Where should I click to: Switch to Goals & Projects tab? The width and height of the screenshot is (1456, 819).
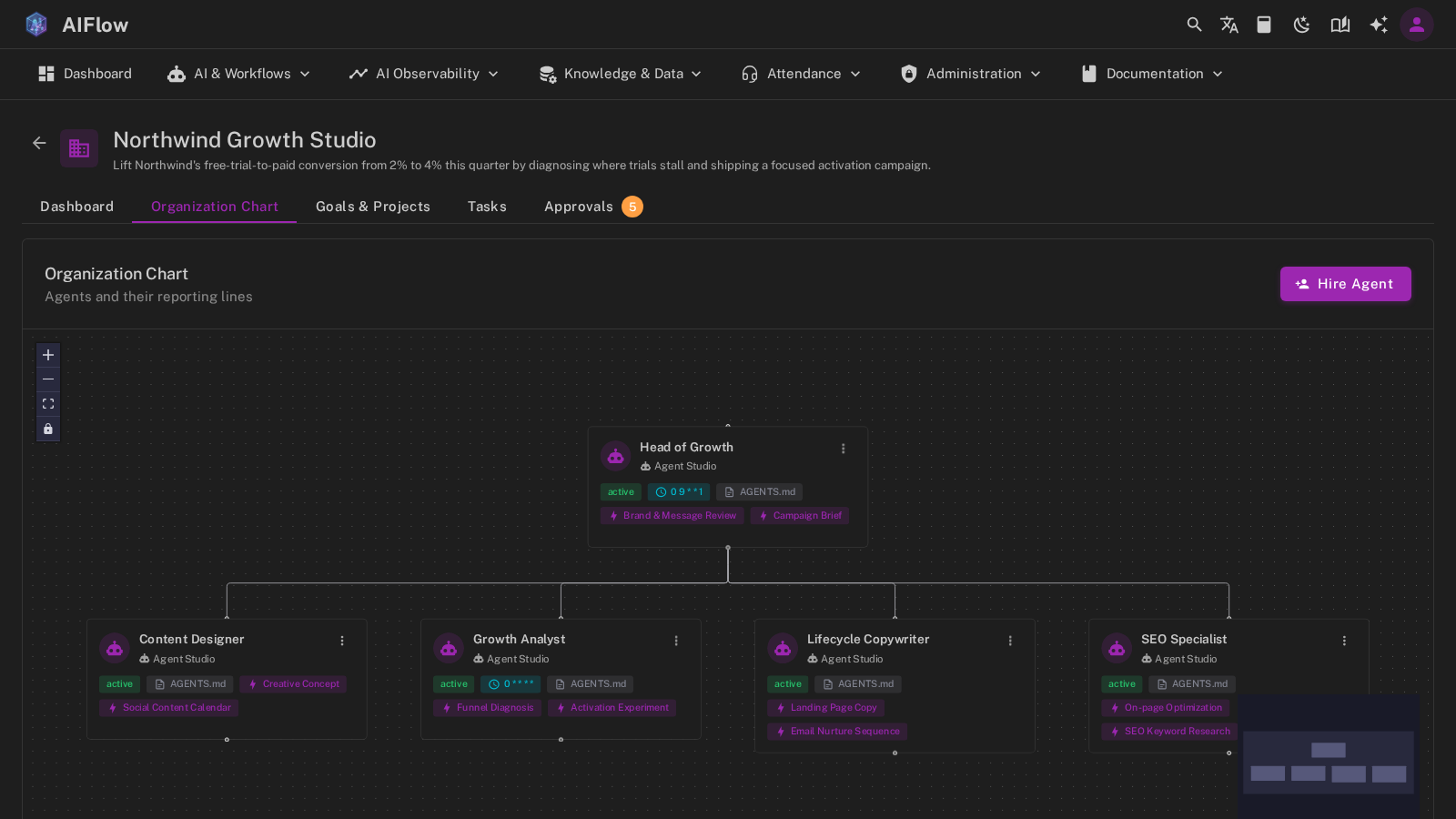[373, 207]
